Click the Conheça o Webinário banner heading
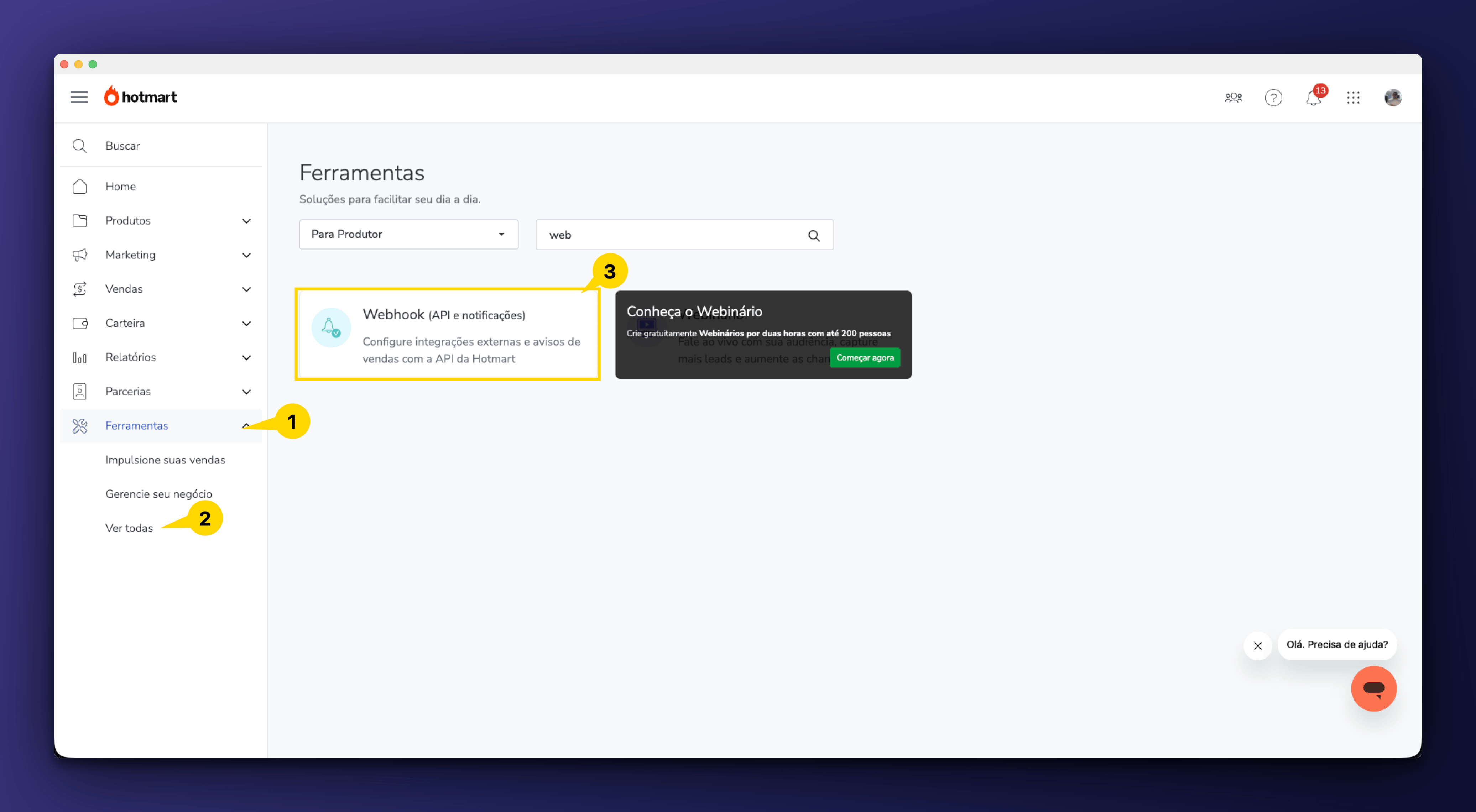The height and width of the screenshot is (812, 1476). (694, 311)
